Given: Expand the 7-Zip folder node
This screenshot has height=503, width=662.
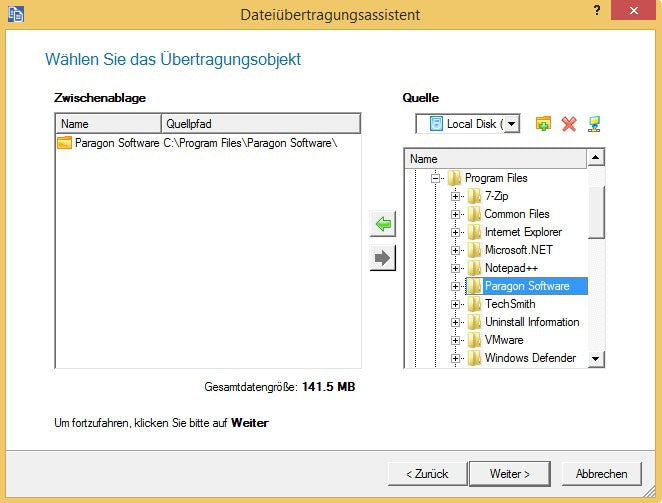Looking at the screenshot, I should click(455, 196).
